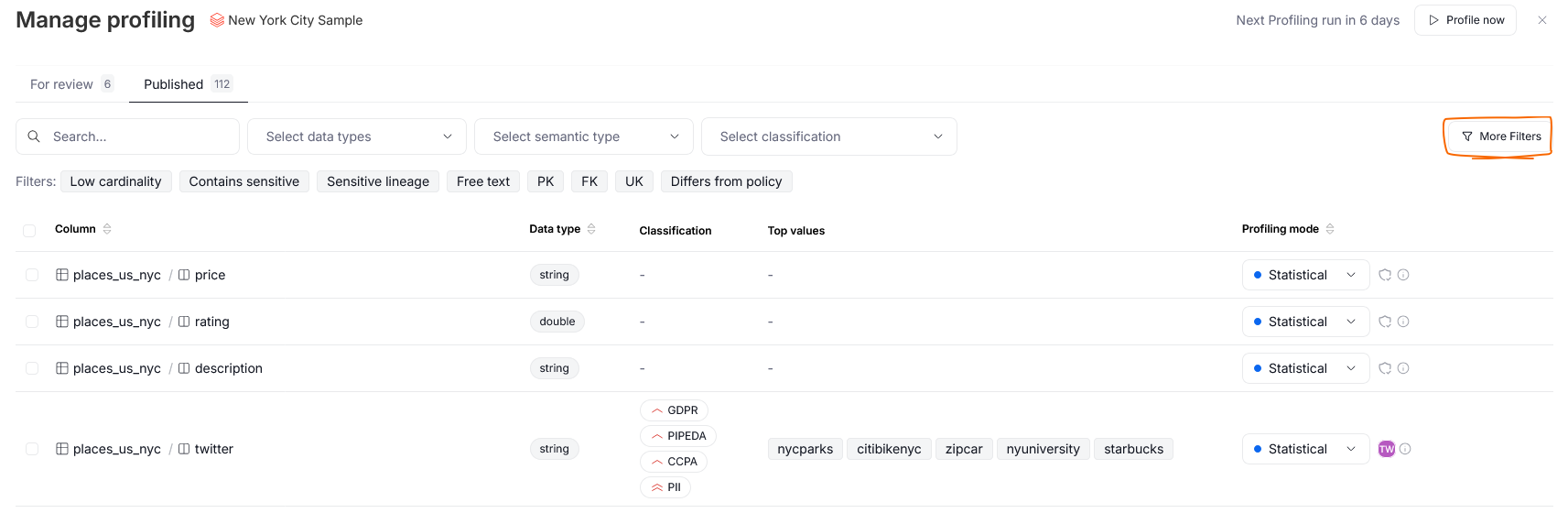Click the column icon before rating

tap(184, 322)
